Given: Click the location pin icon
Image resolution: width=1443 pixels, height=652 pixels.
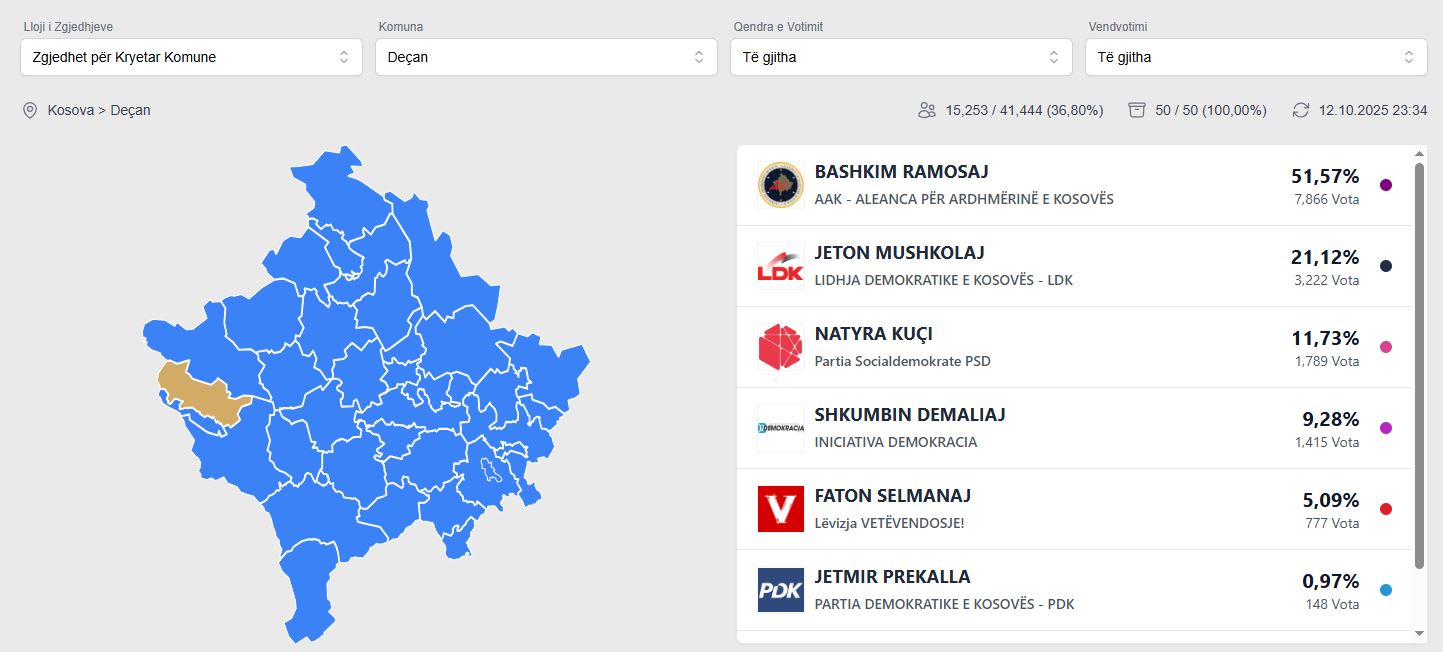Looking at the screenshot, I should click(x=30, y=110).
